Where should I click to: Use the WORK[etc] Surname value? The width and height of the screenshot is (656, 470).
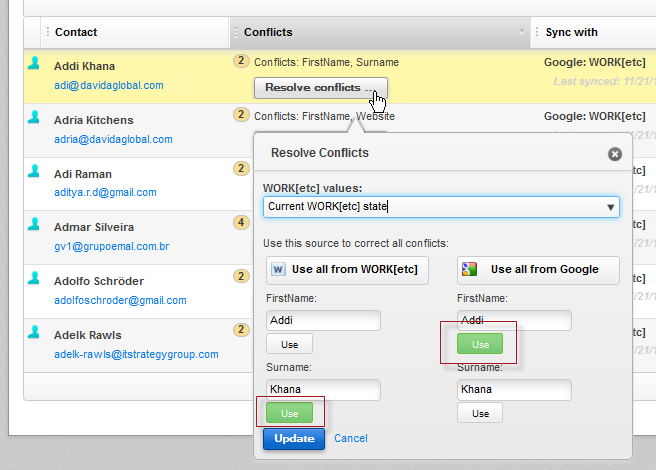[x=289, y=412]
